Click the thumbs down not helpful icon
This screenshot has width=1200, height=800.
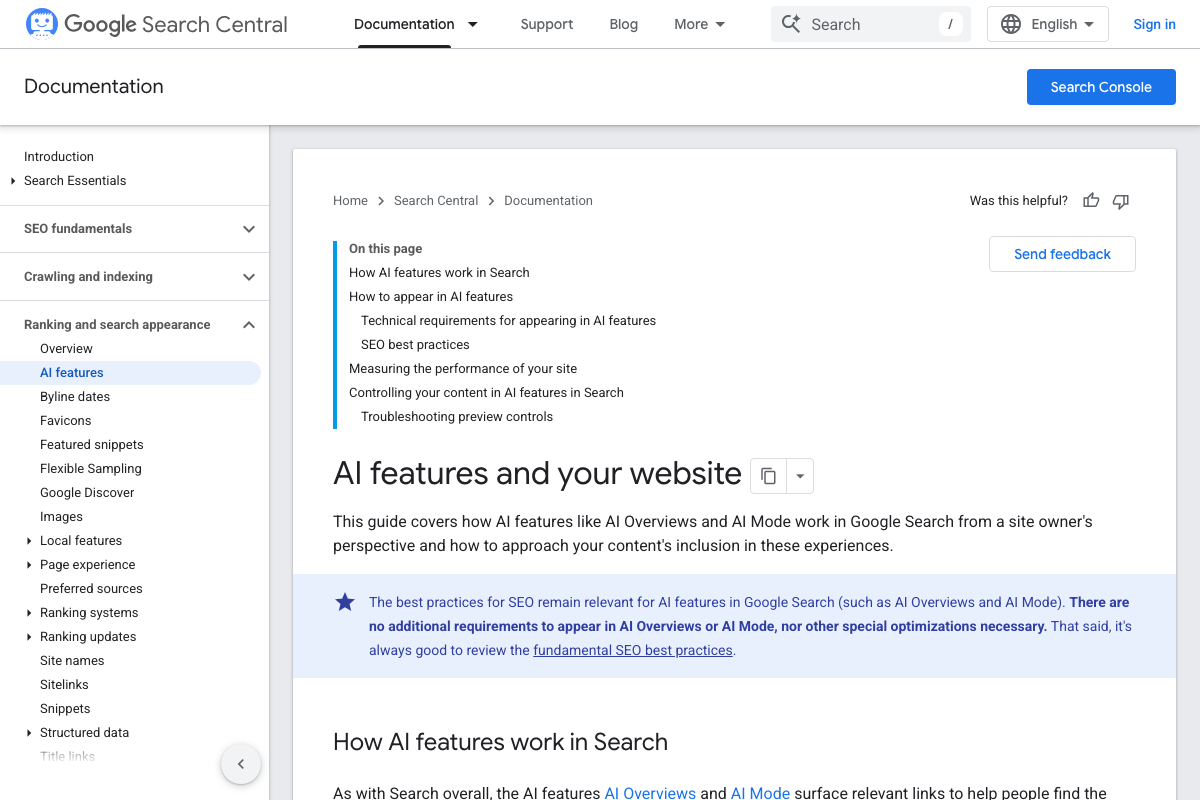tap(1121, 201)
